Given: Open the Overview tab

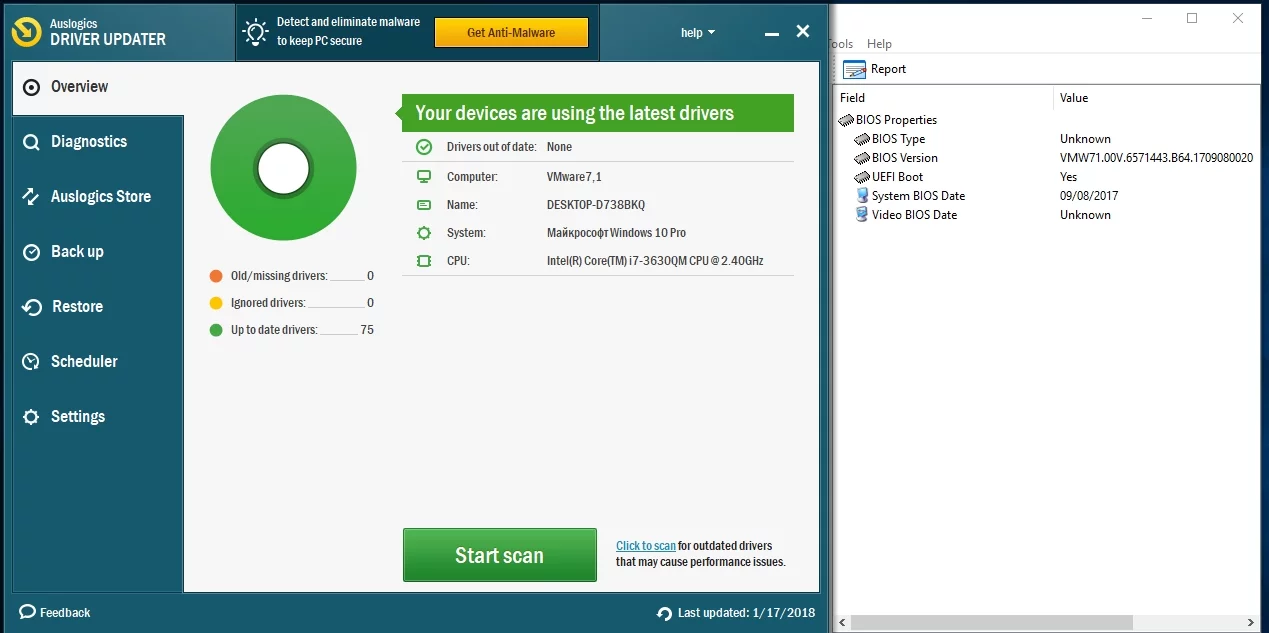Looking at the screenshot, I should [x=80, y=87].
